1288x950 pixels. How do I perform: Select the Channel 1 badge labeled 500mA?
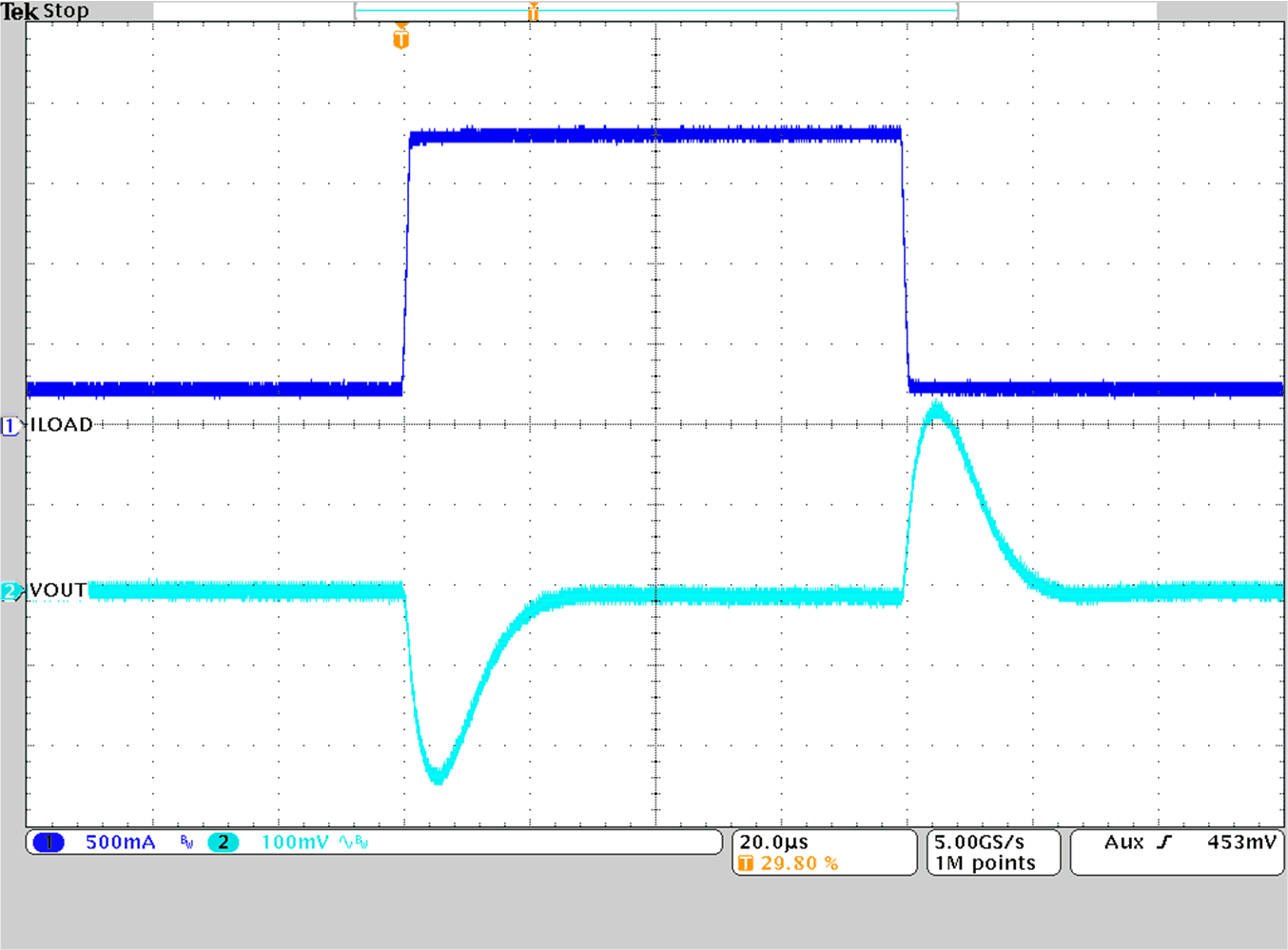[49, 843]
